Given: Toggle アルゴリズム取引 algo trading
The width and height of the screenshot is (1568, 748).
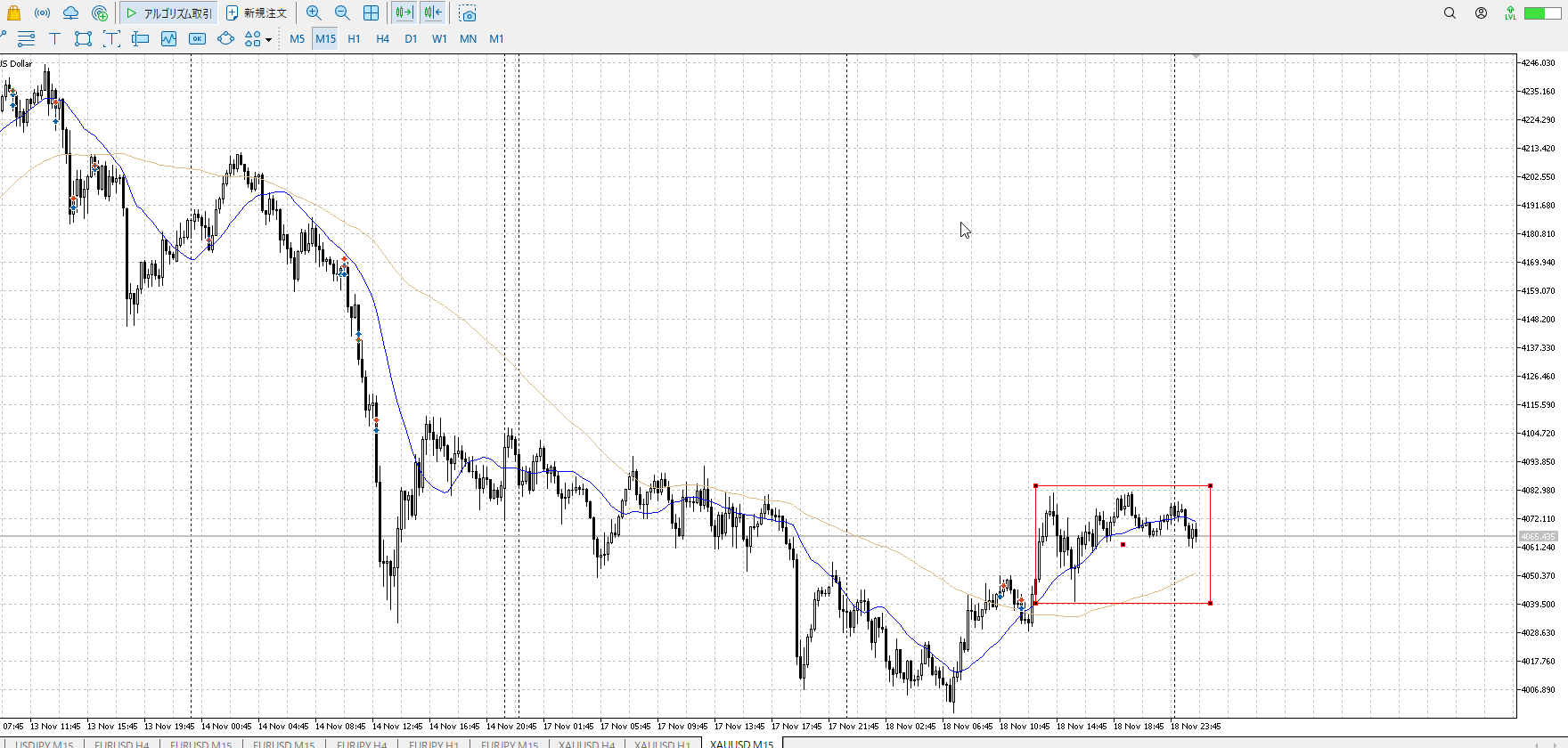Looking at the screenshot, I should (169, 13).
